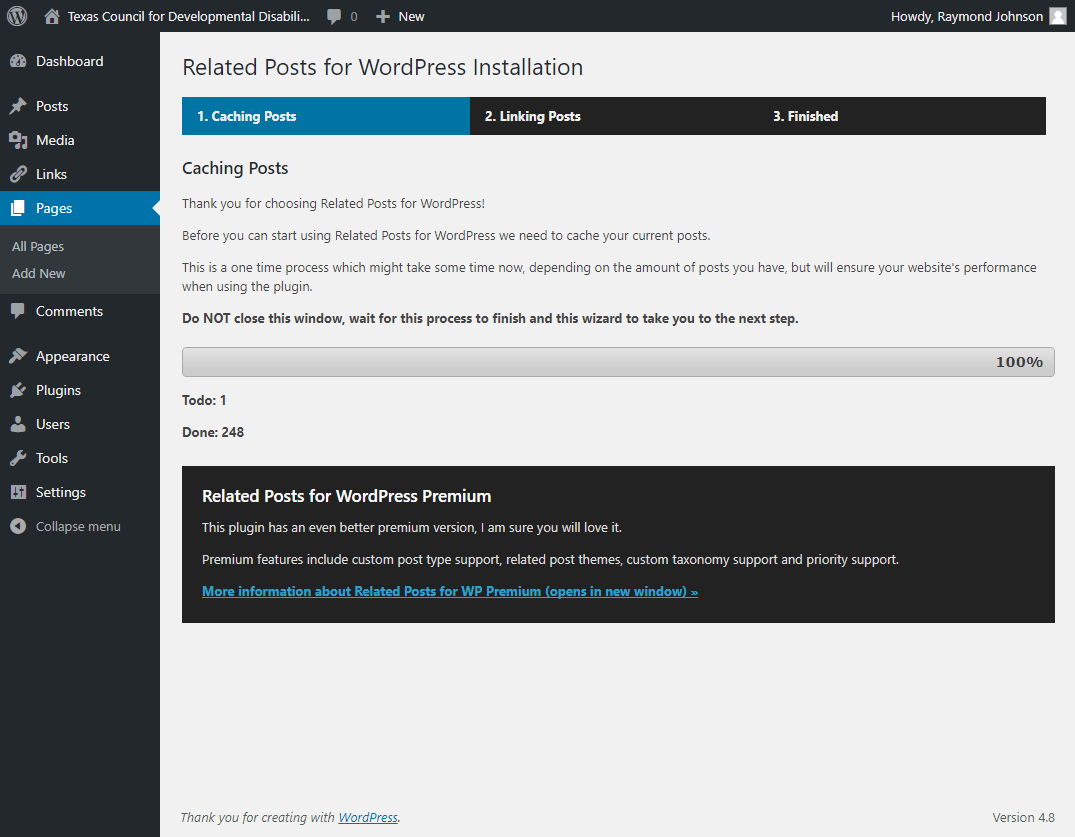Click the 1. Caching Posts step tab

(326, 116)
